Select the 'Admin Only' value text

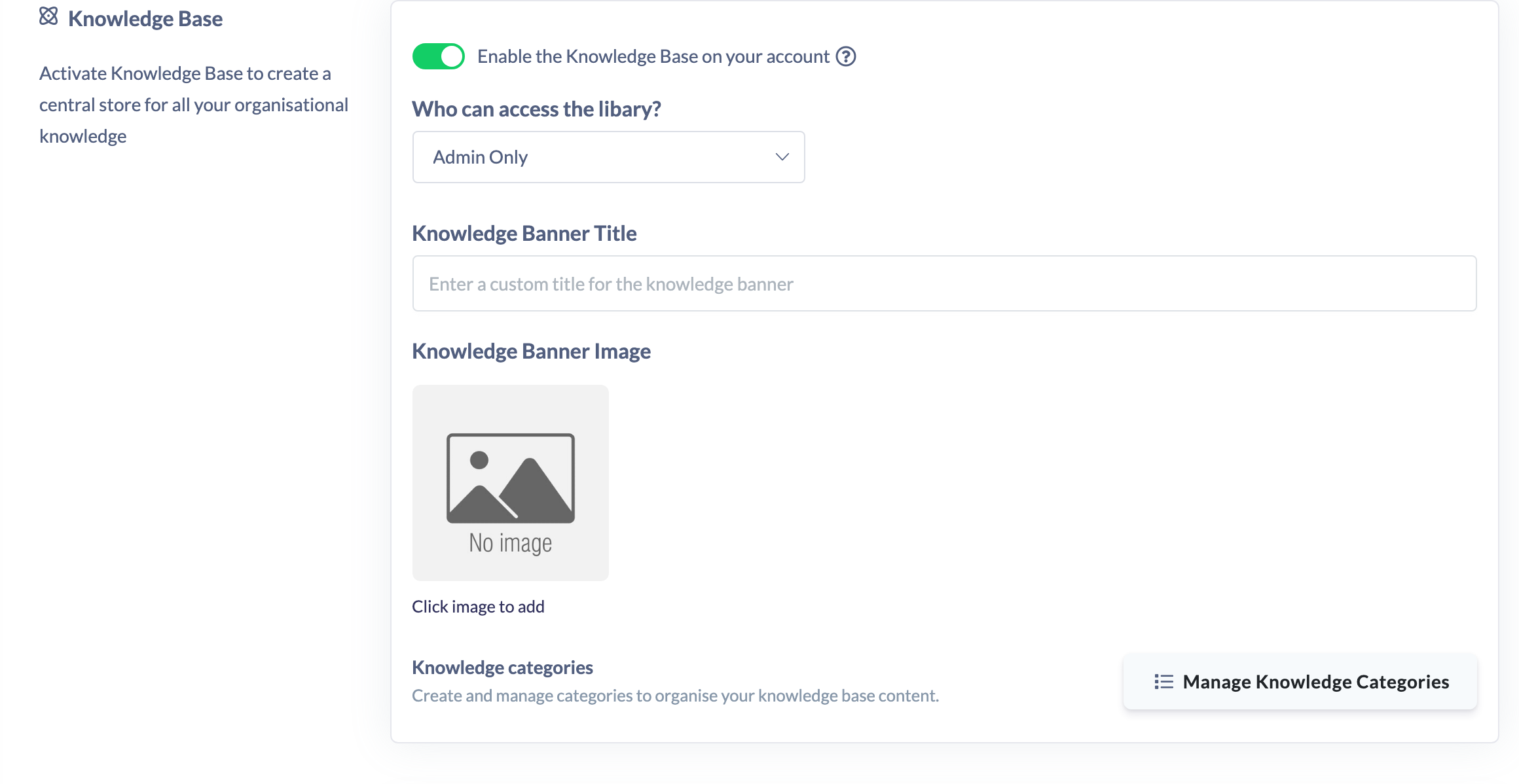pos(480,158)
